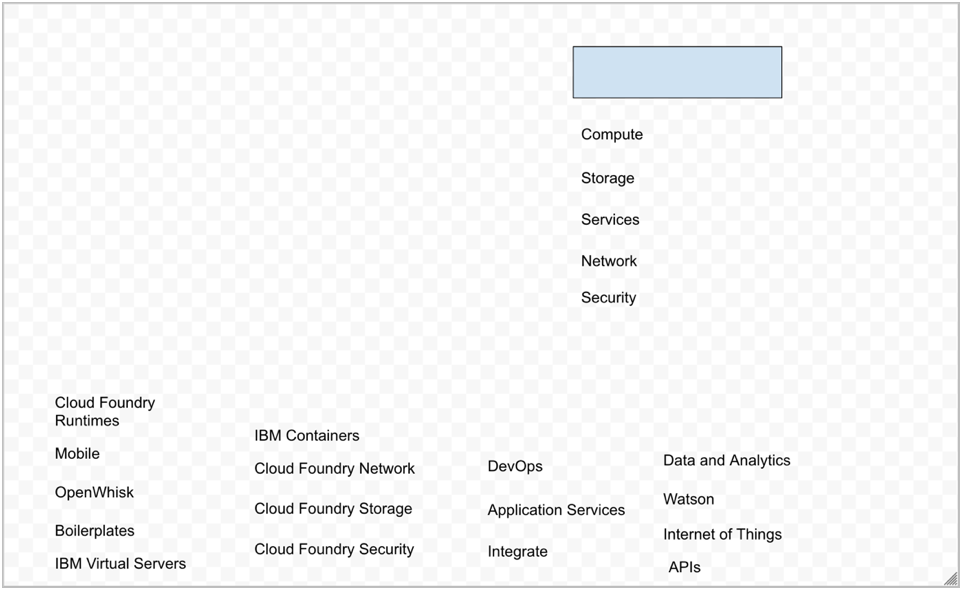Select the IBM Containers label
Image resolution: width=962 pixels, height=590 pixels.
point(307,436)
